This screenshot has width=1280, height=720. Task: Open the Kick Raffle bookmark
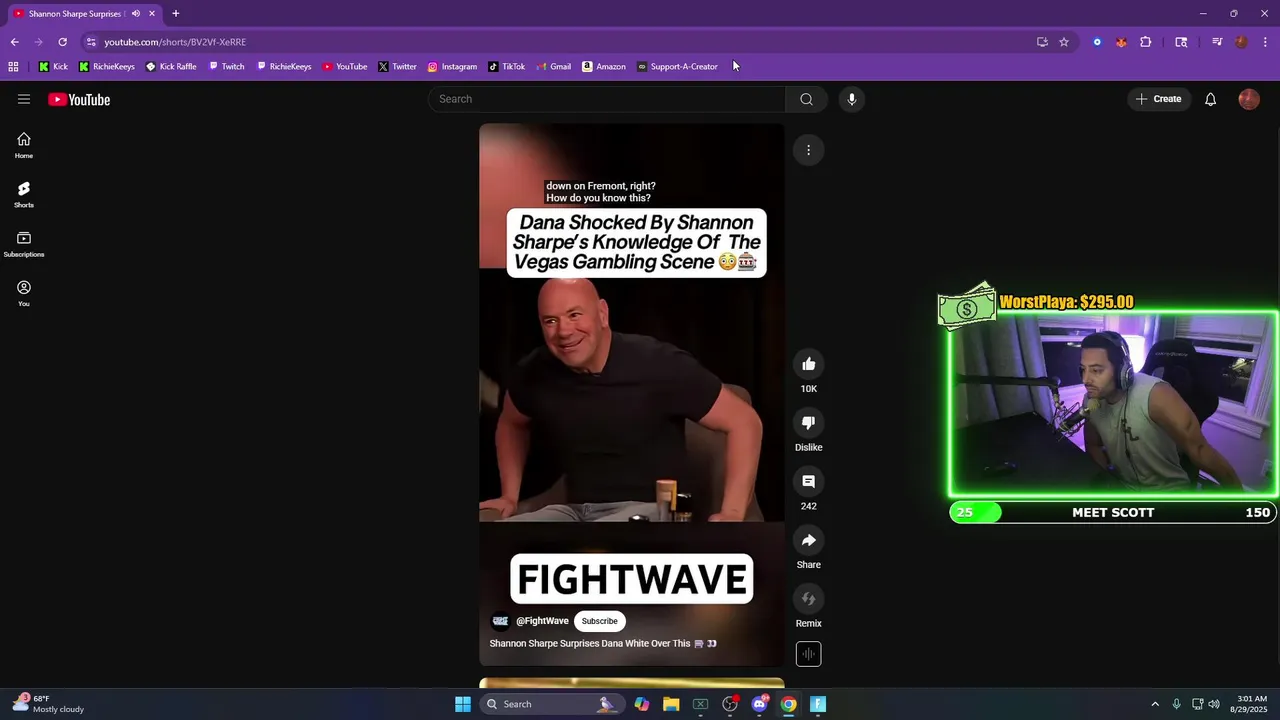[171, 67]
